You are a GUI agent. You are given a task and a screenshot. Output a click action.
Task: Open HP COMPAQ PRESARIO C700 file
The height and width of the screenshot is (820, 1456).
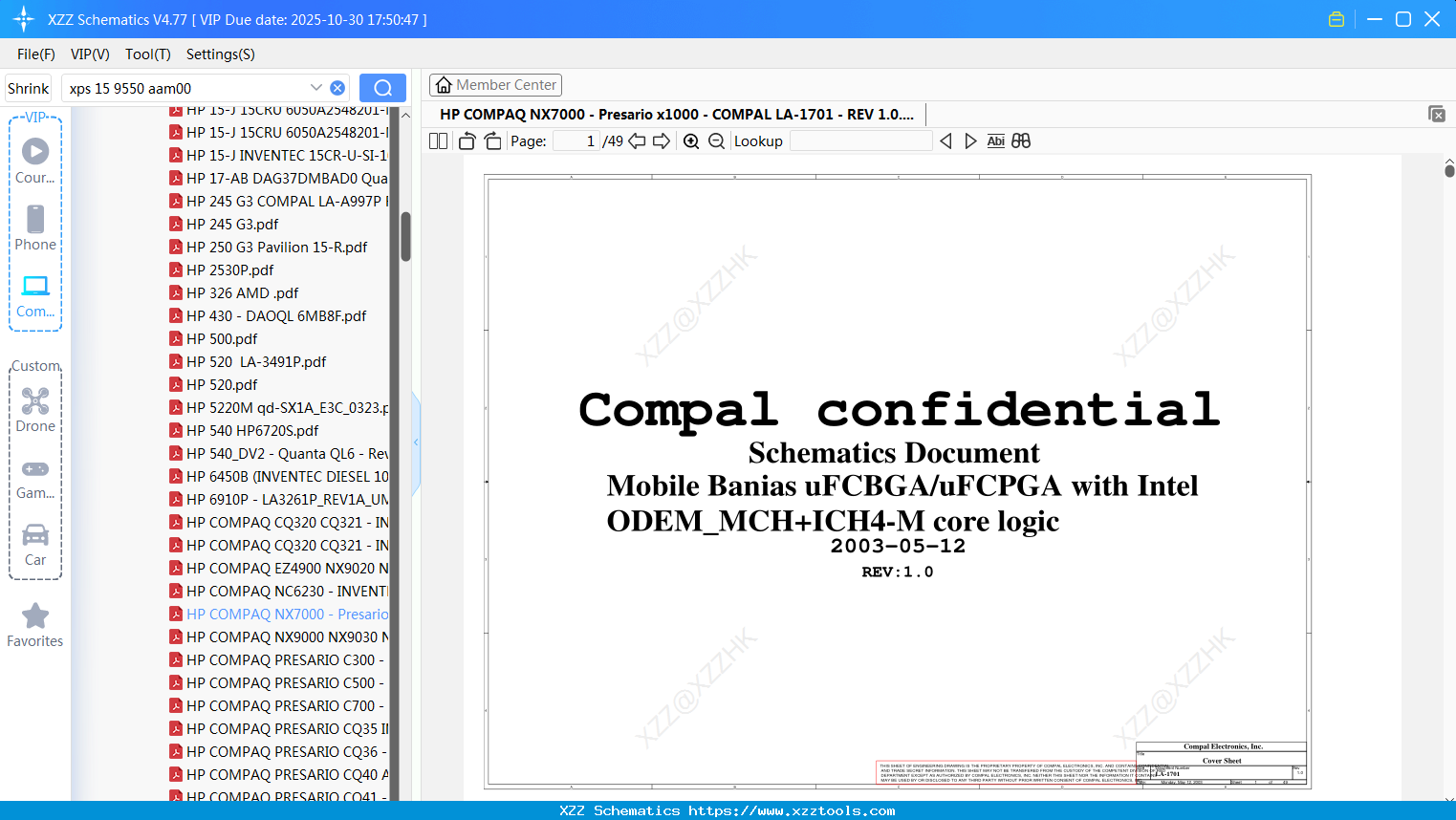(279, 706)
